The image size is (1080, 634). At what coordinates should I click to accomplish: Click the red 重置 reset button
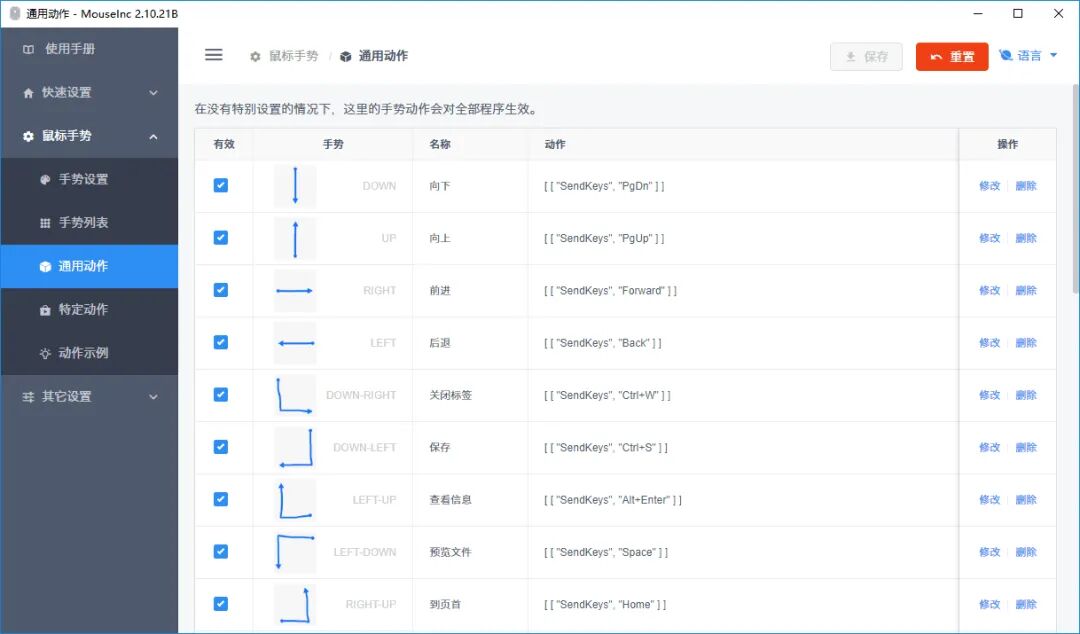point(952,57)
